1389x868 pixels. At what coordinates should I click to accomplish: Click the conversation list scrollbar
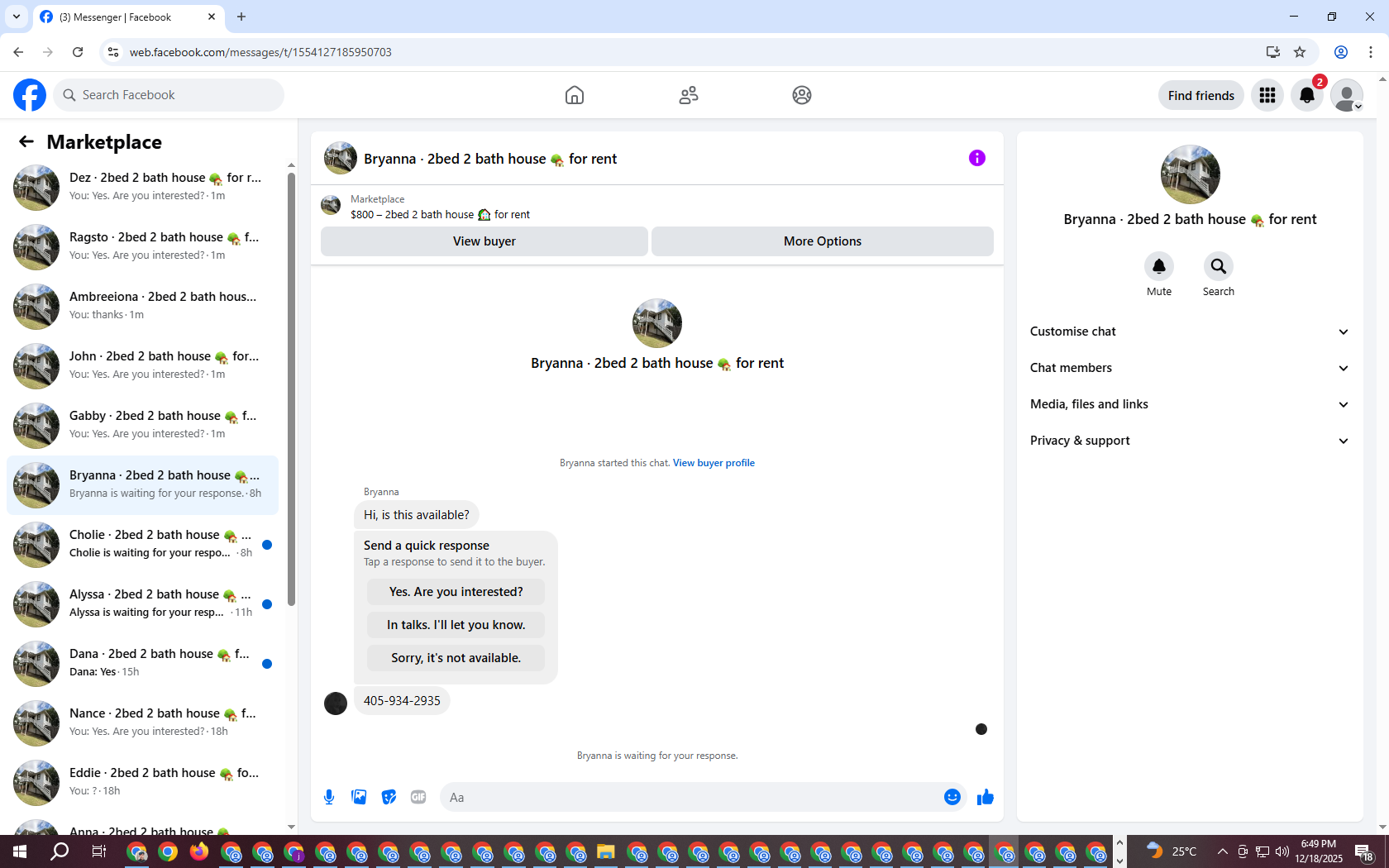pos(291,389)
